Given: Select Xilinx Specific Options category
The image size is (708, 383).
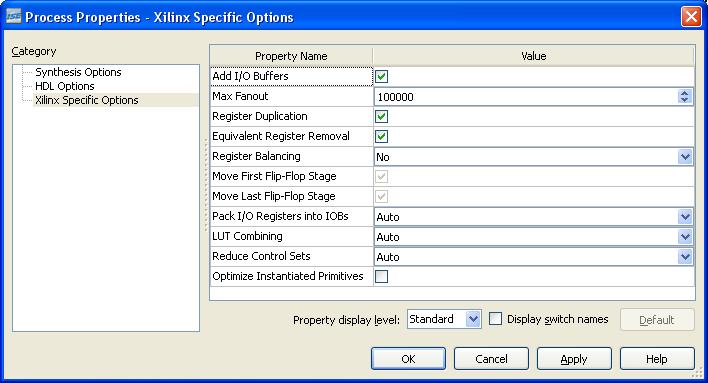Looking at the screenshot, I should click(87, 100).
